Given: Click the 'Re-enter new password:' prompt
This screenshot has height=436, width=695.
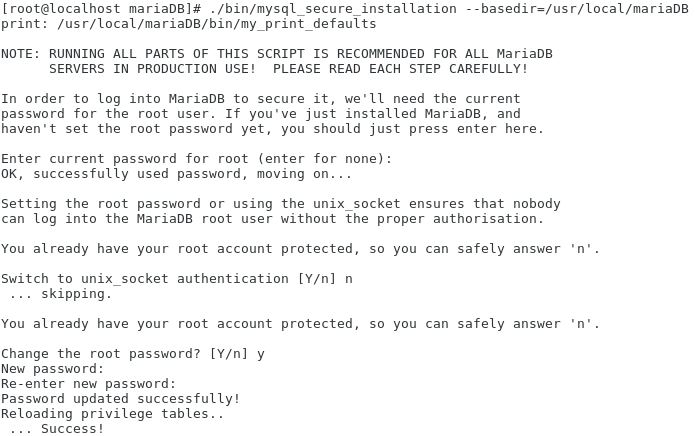Looking at the screenshot, I should point(89,384).
